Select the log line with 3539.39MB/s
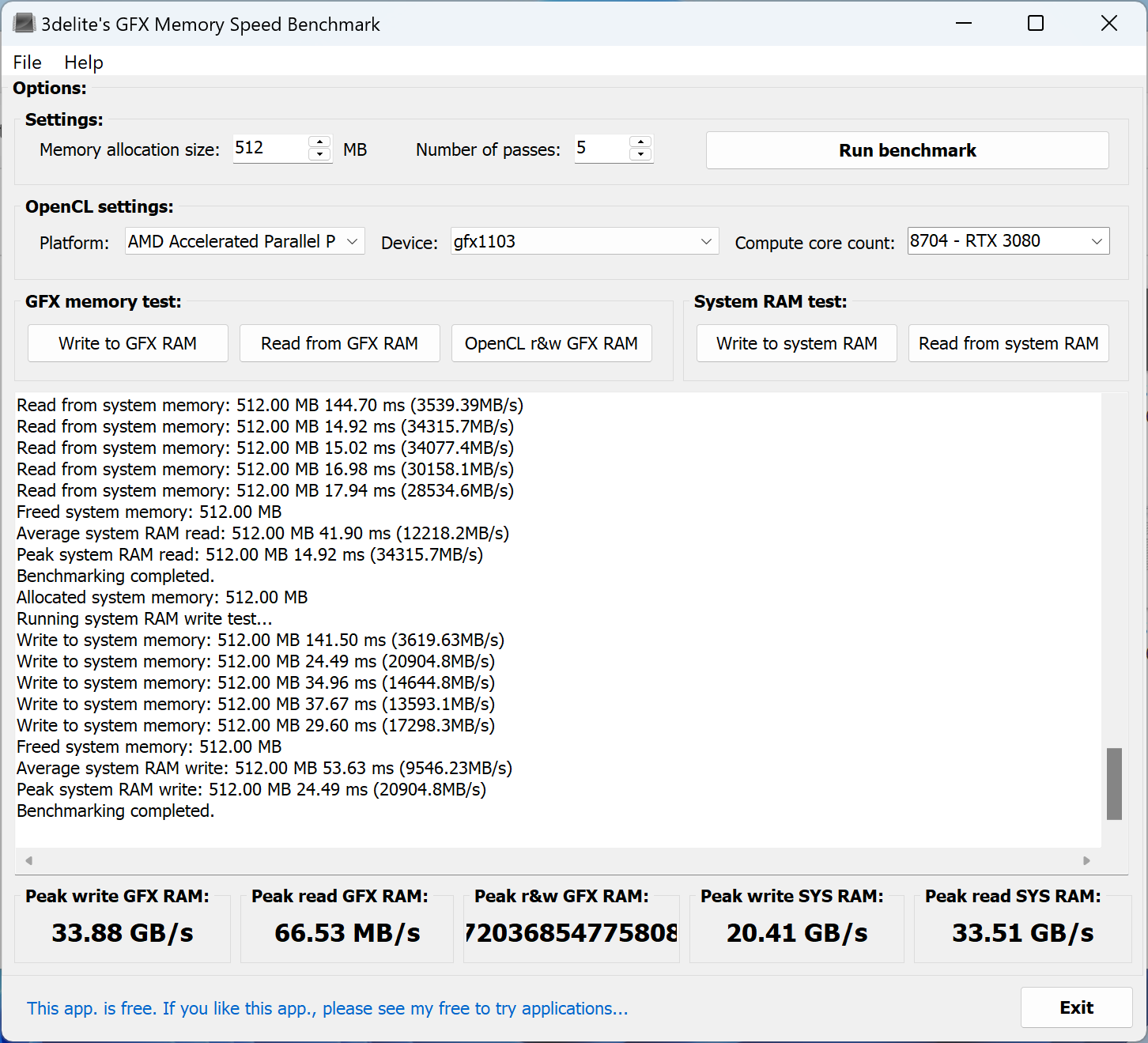Screen dimensions: 1148x1043 [270, 405]
